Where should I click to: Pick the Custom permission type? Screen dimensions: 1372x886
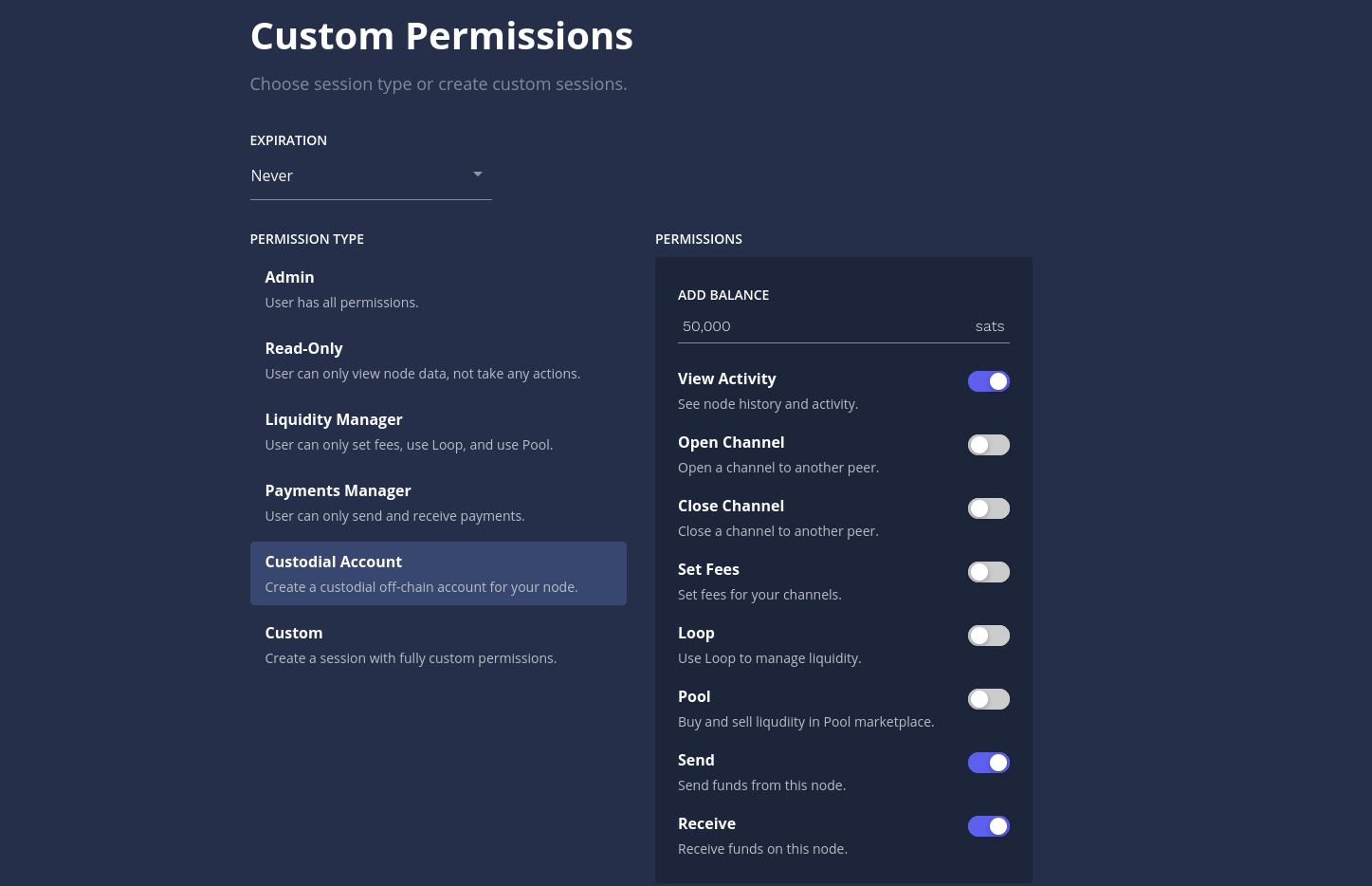pos(437,645)
